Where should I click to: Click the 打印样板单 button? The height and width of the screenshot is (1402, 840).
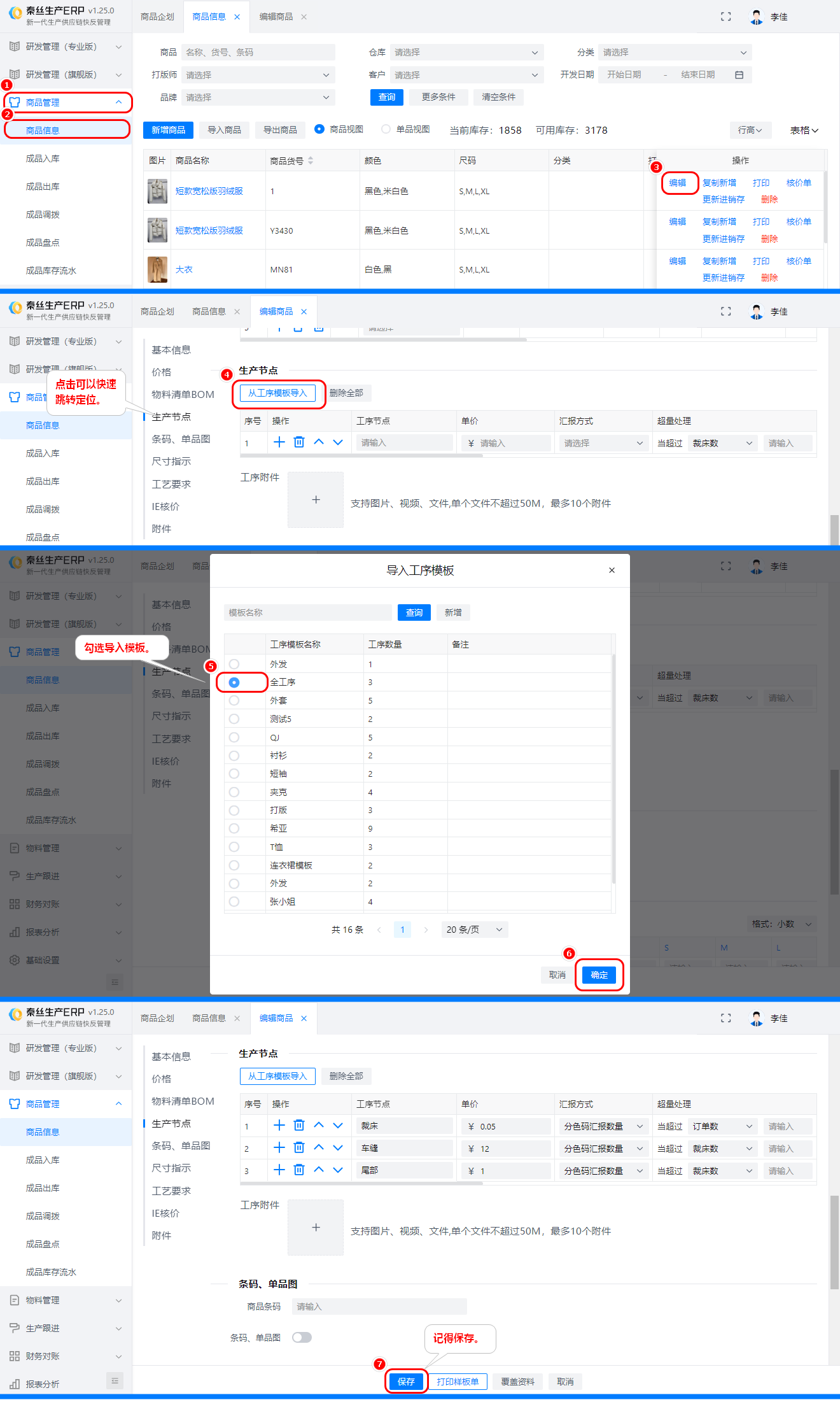458,1381
